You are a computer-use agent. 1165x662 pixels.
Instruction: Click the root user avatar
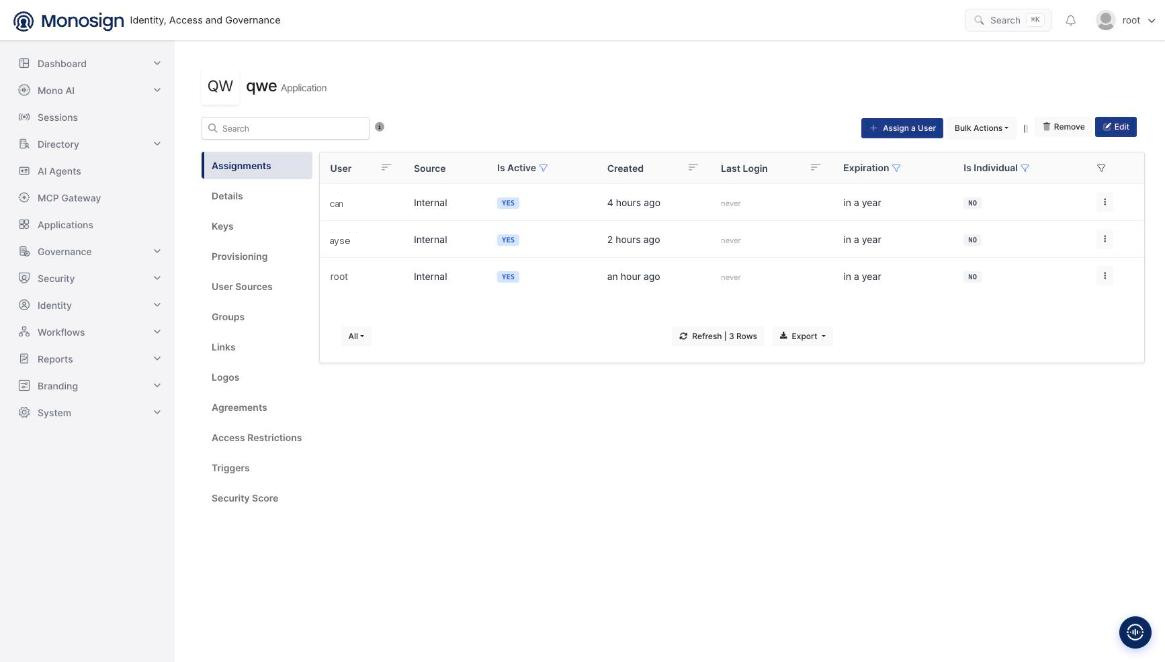coord(1106,21)
